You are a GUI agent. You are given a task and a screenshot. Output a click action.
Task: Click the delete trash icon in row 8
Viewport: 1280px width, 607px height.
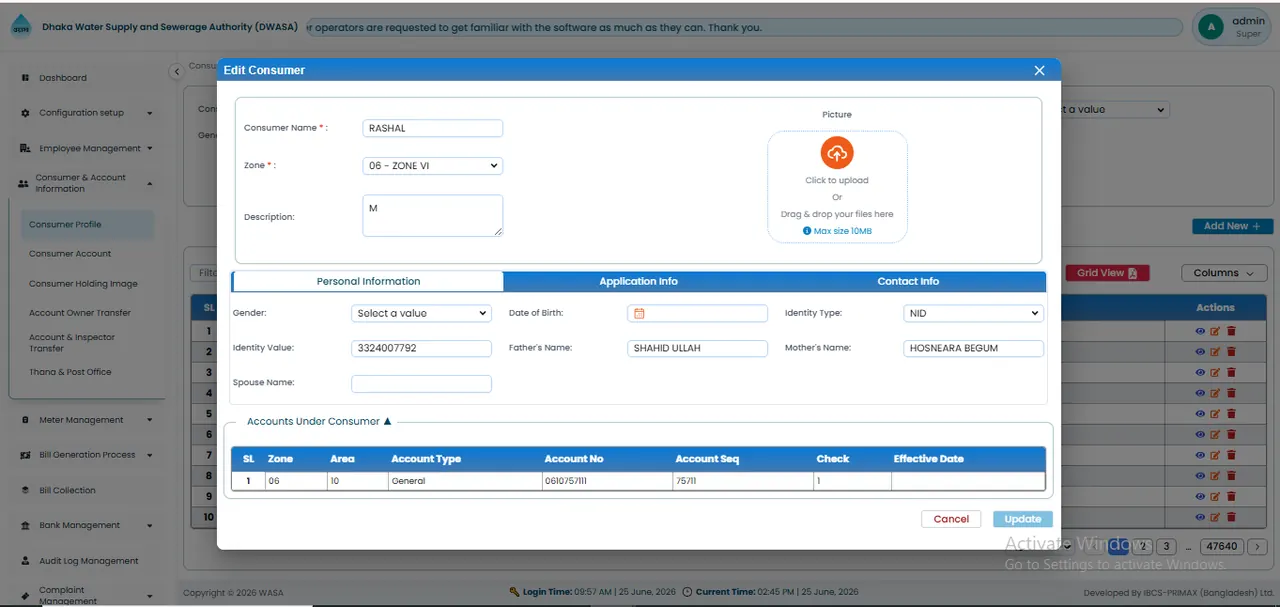[1231, 476]
